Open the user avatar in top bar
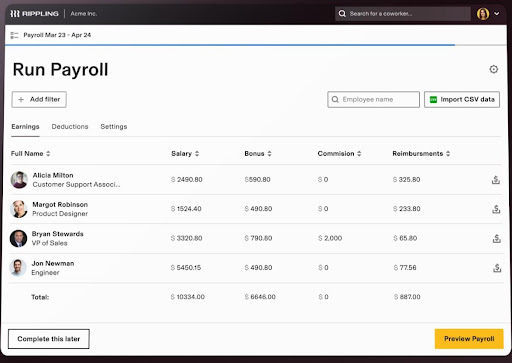512x363 pixels. (x=483, y=14)
